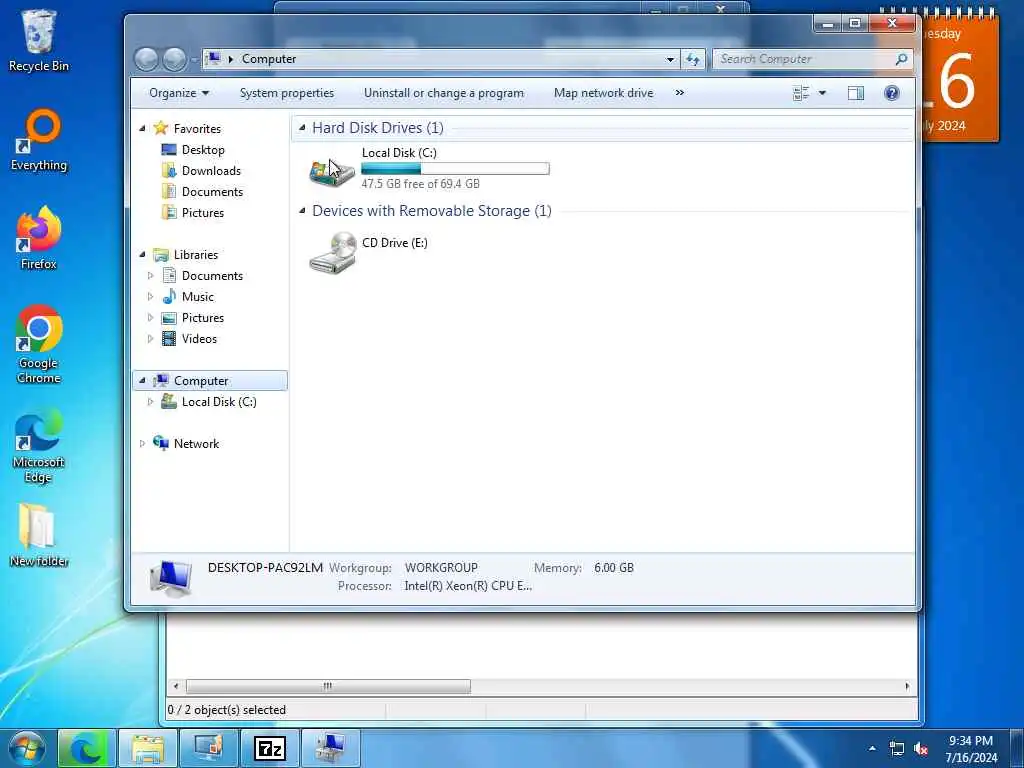Expand the Network tree node

[x=142, y=443]
